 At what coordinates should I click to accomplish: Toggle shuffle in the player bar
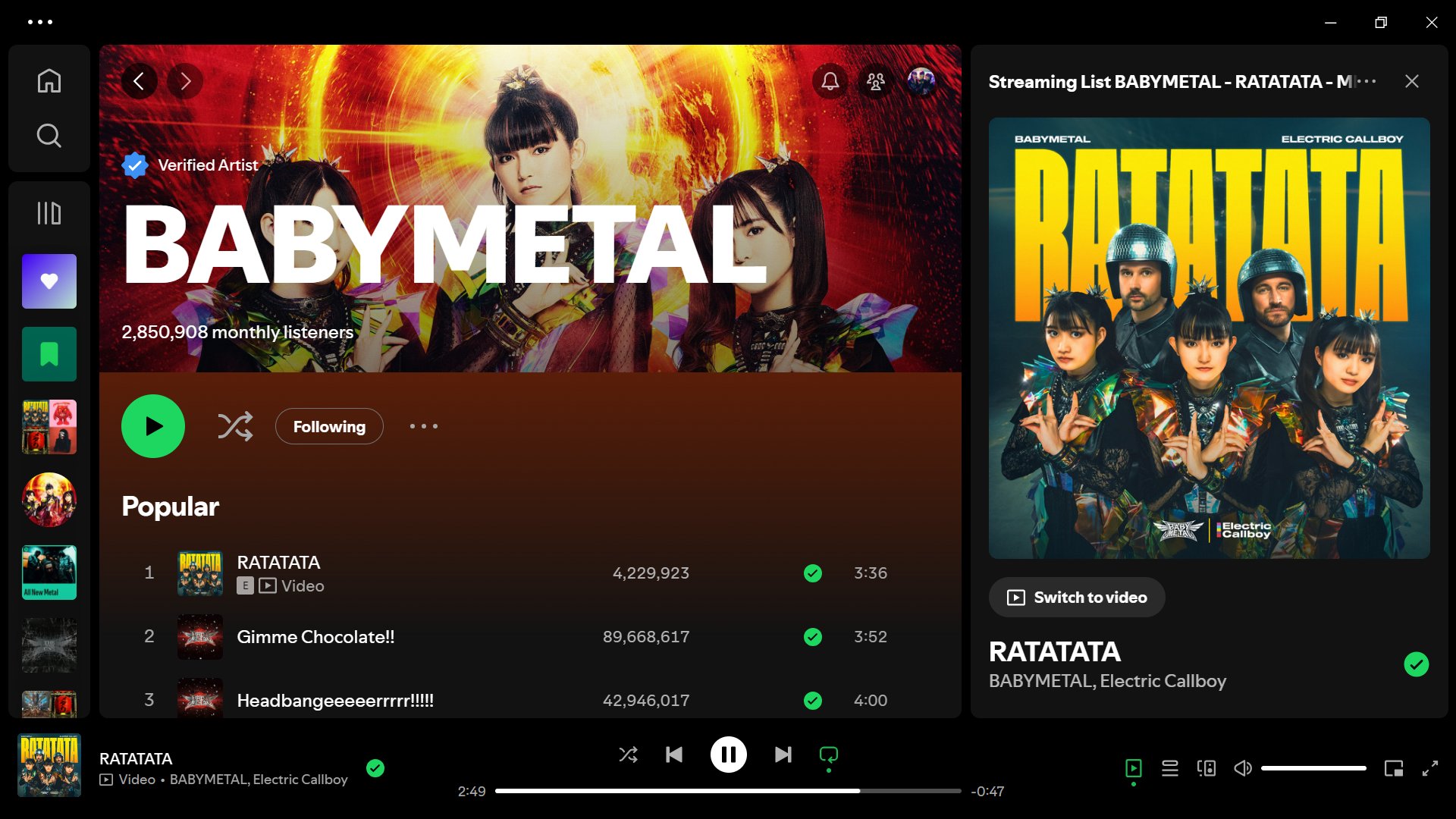point(628,755)
